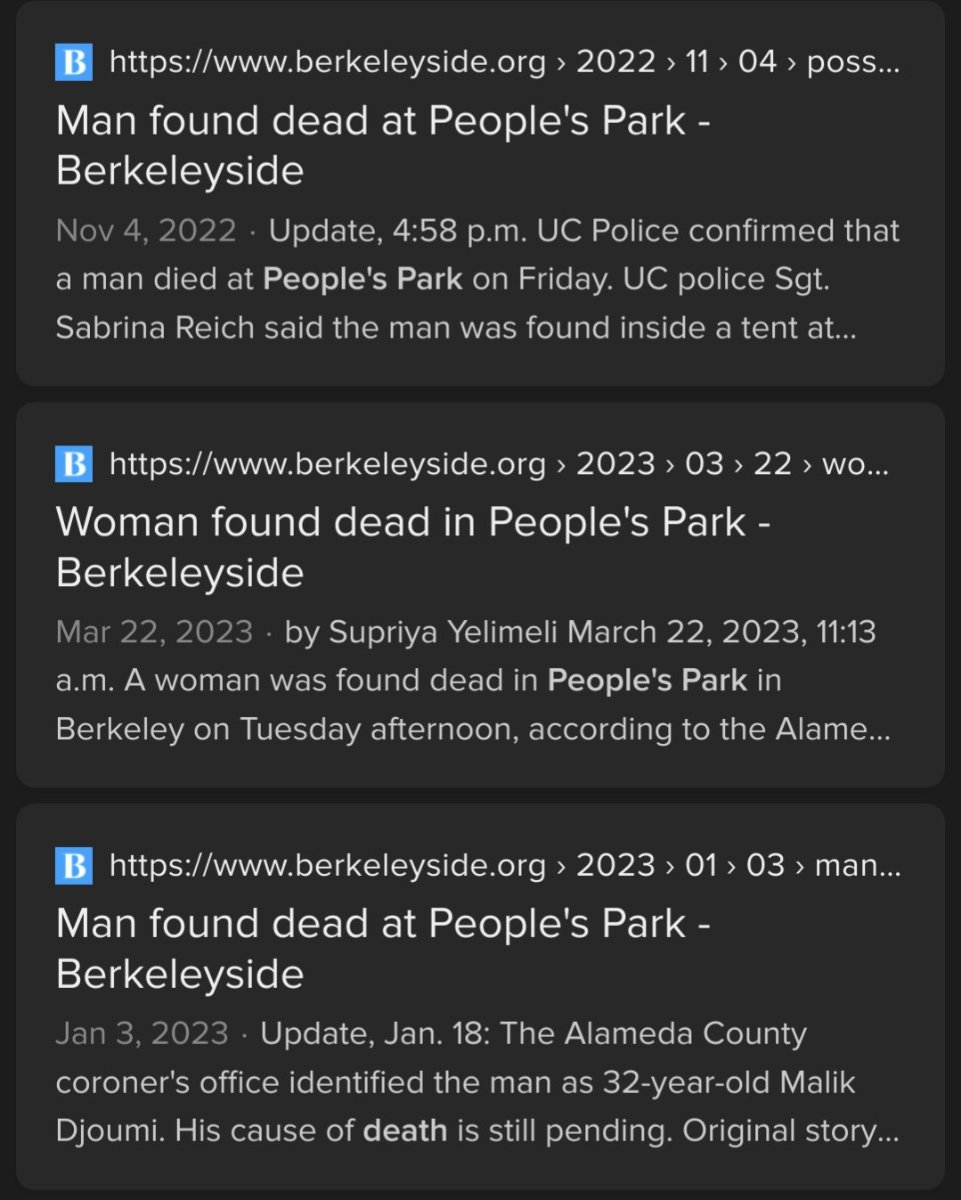This screenshot has width=961, height=1200.
Task: Click Berkeleyside favicon of Mar 22 2023 result
Action: [x=73, y=464]
